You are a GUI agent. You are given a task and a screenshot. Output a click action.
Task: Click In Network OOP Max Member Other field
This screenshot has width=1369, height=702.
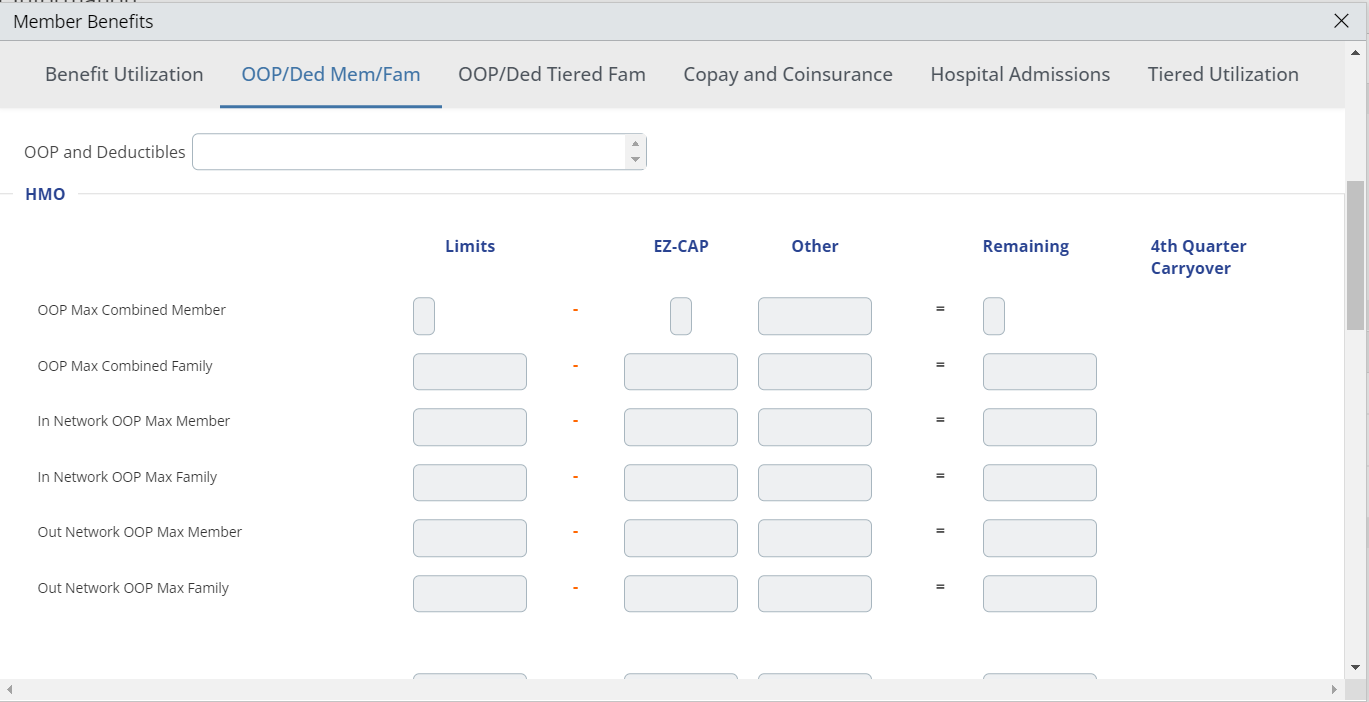tap(815, 427)
